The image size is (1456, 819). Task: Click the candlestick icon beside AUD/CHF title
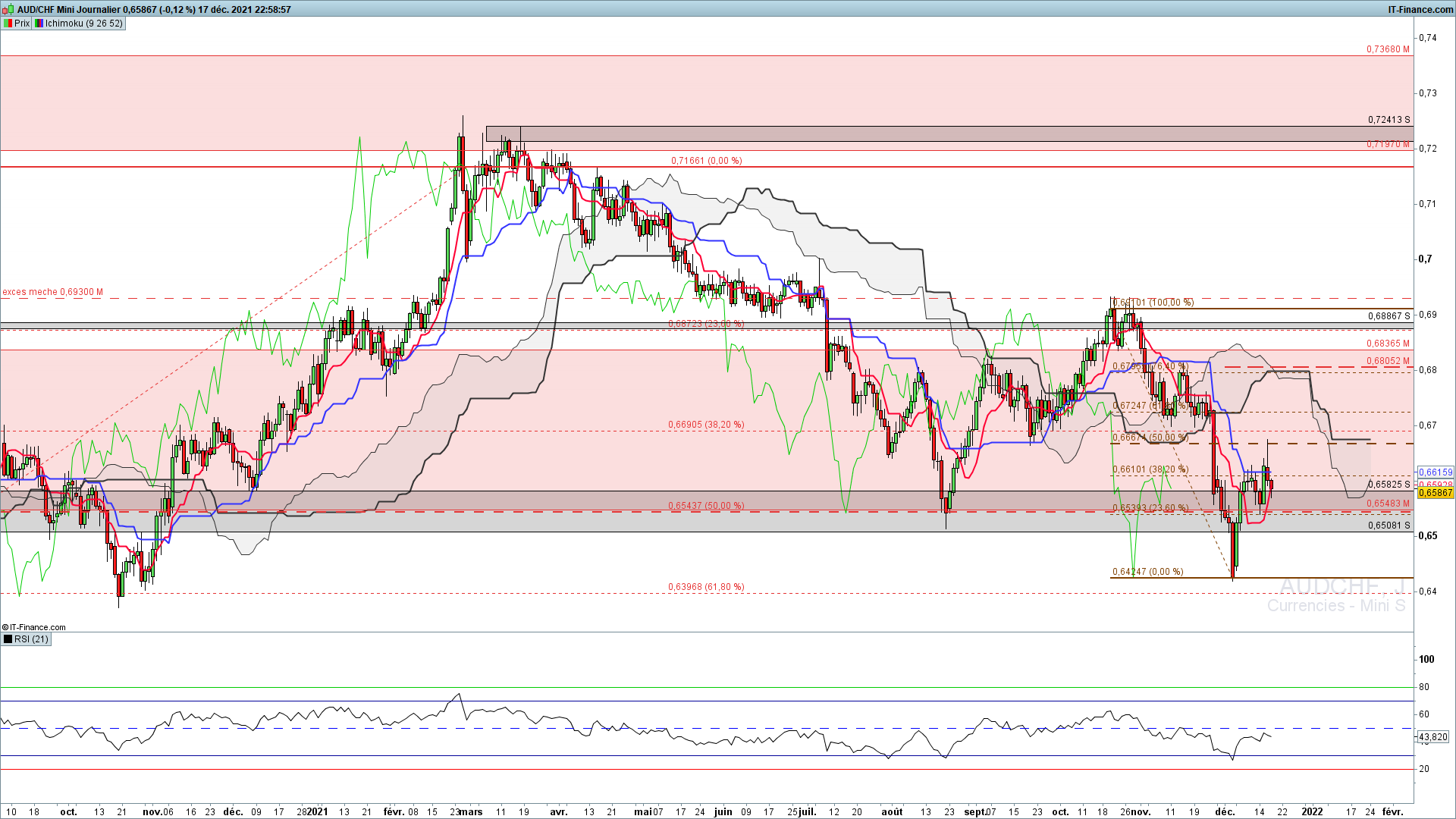point(8,9)
